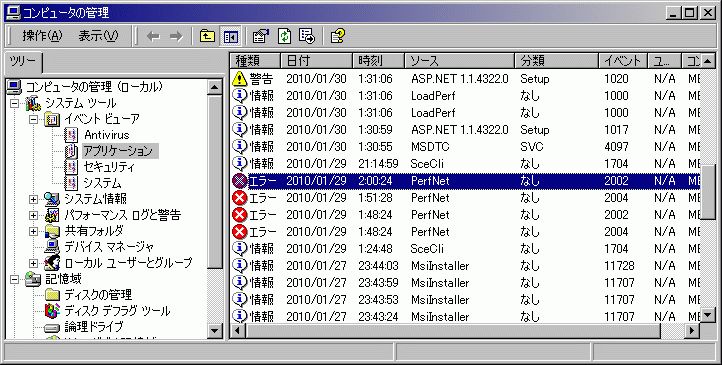This screenshot has width=722, height=365.
Task: Sort by 日付 column header
Action: tap(317, 61)
